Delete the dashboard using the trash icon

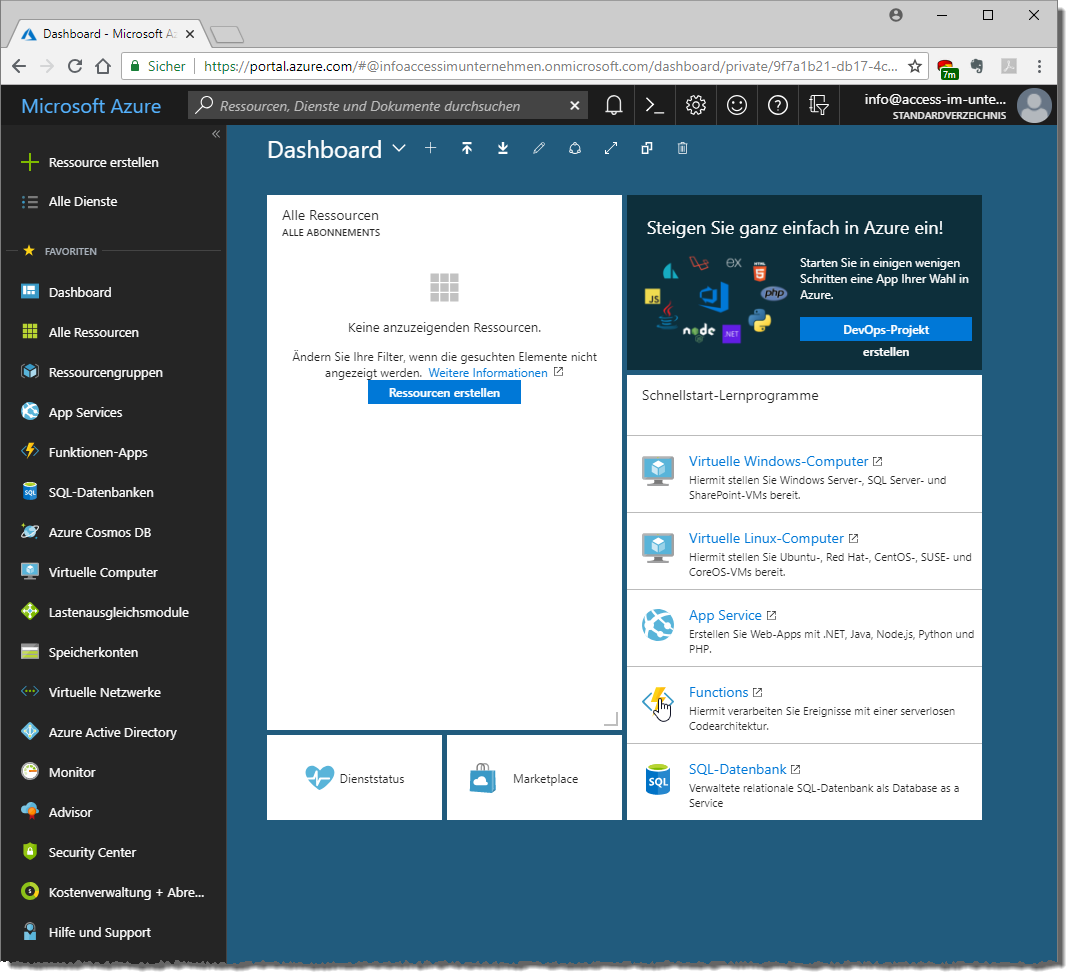coord(683,148)
